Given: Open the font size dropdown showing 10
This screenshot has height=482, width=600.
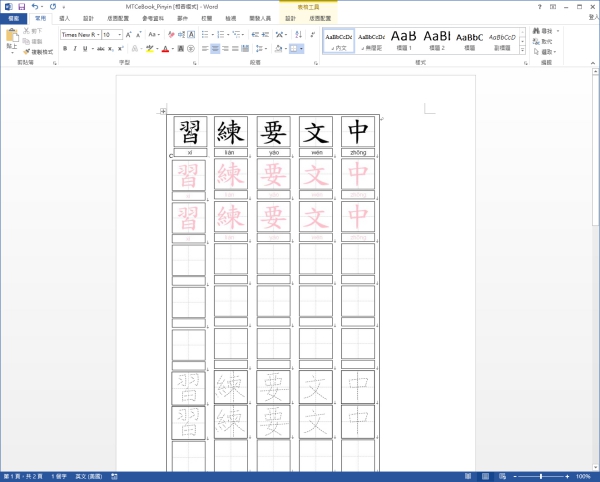Looking at the screenshot, I should 119,34.
